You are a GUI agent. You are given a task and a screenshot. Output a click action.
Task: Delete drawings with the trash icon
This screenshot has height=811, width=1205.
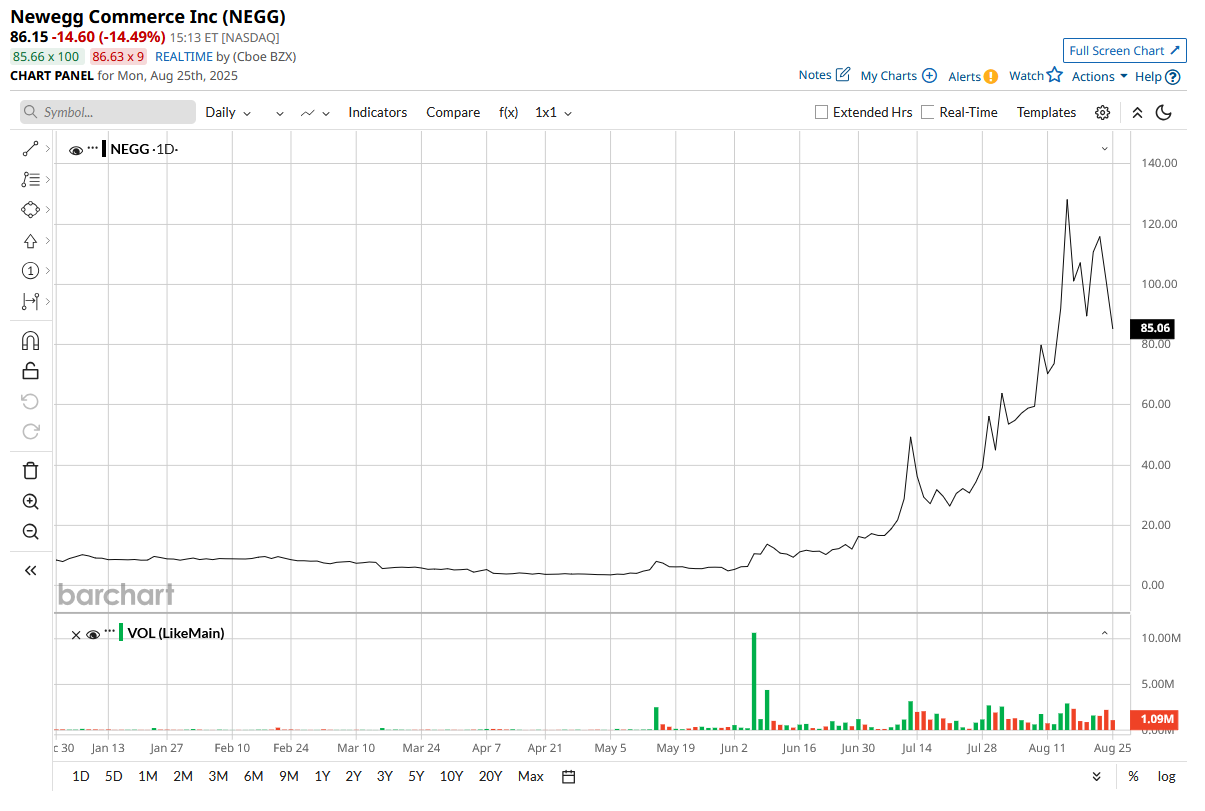30,470
